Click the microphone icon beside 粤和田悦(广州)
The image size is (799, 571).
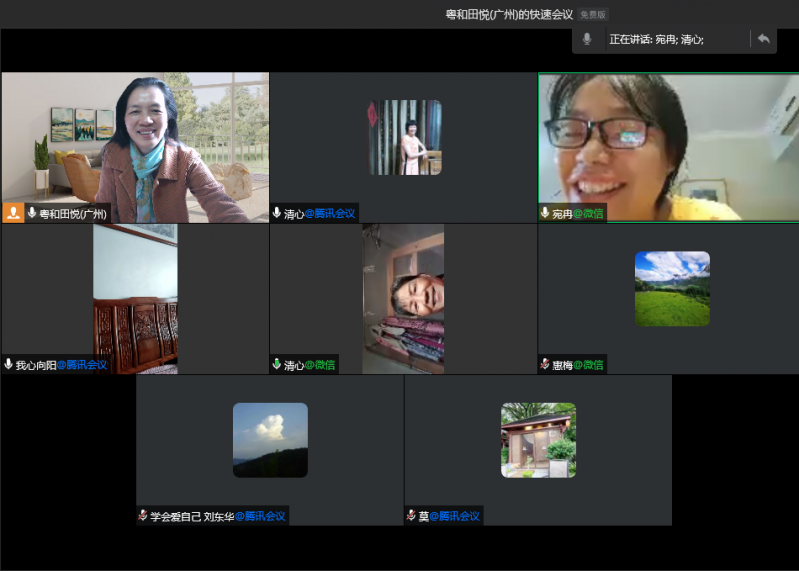pyautogui.click(x=32, y=213)
